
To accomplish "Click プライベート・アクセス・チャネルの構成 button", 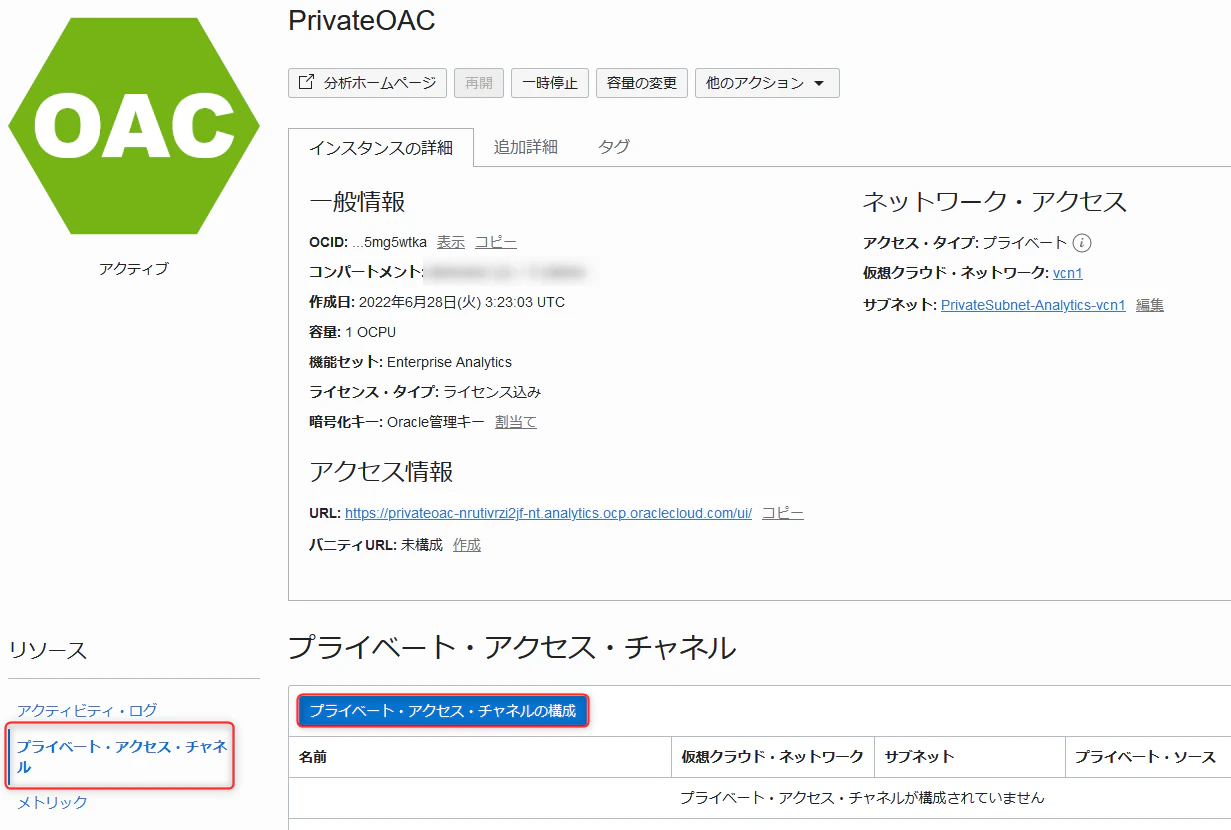I will coord(443,711).
